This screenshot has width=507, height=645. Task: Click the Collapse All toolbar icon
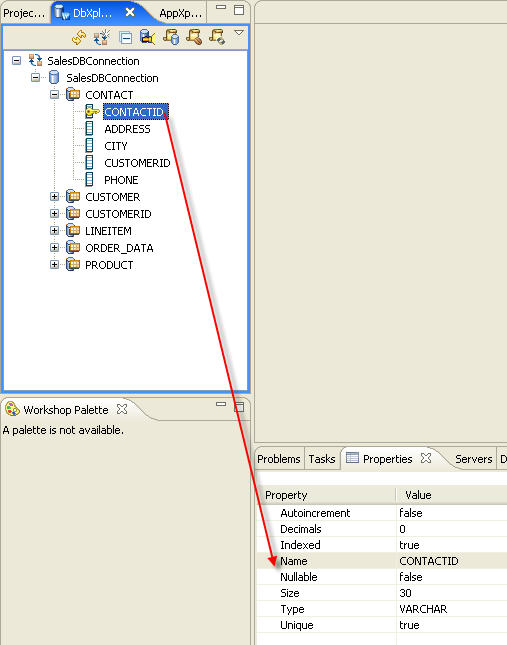125,38
